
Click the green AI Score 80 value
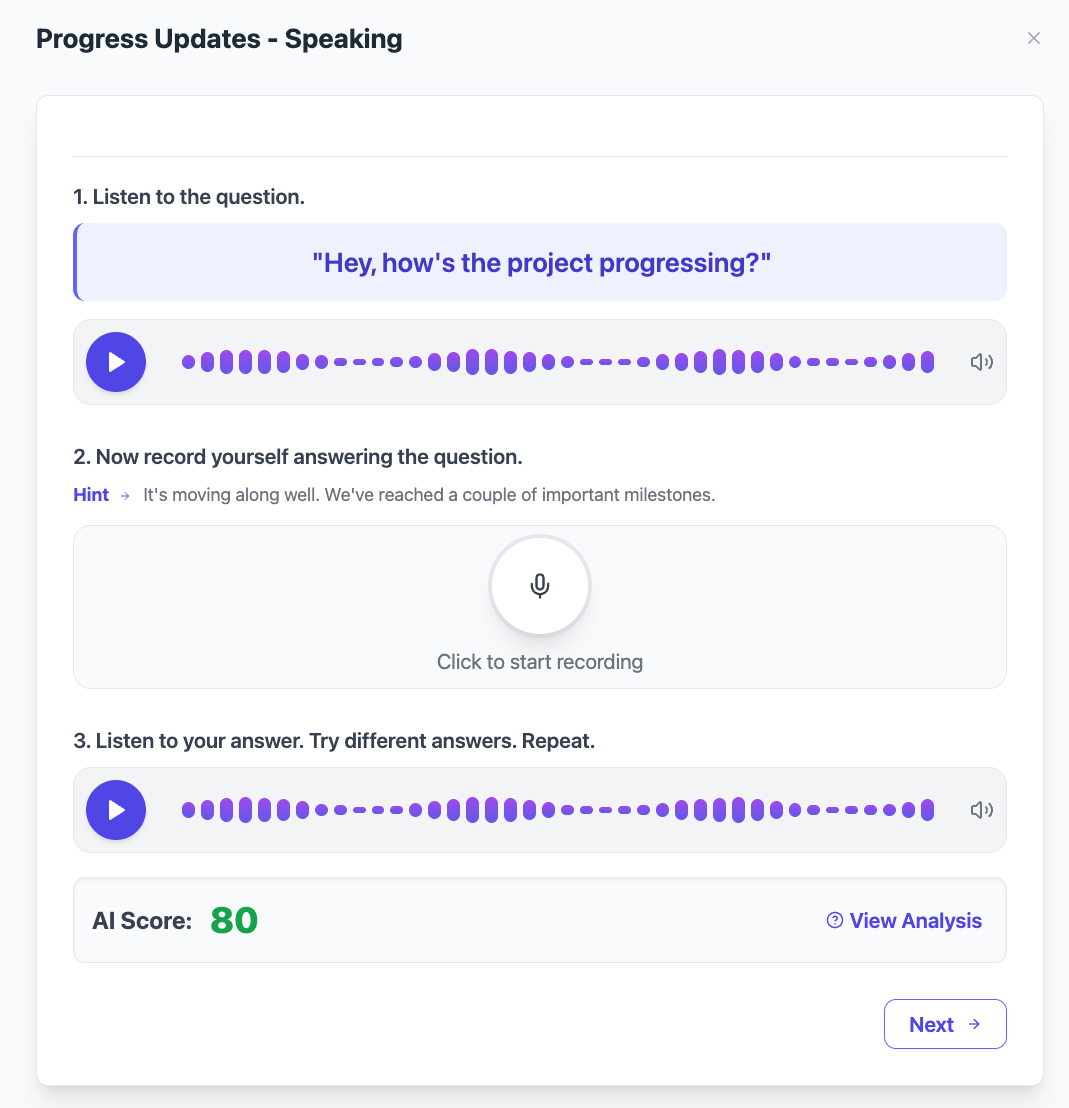tap(234, 921)
